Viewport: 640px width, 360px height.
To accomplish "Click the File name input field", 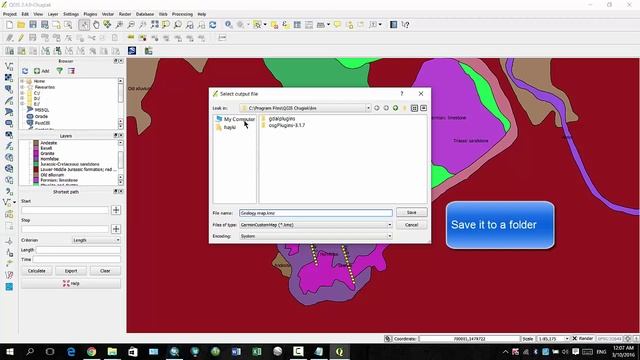I will 316,213.
